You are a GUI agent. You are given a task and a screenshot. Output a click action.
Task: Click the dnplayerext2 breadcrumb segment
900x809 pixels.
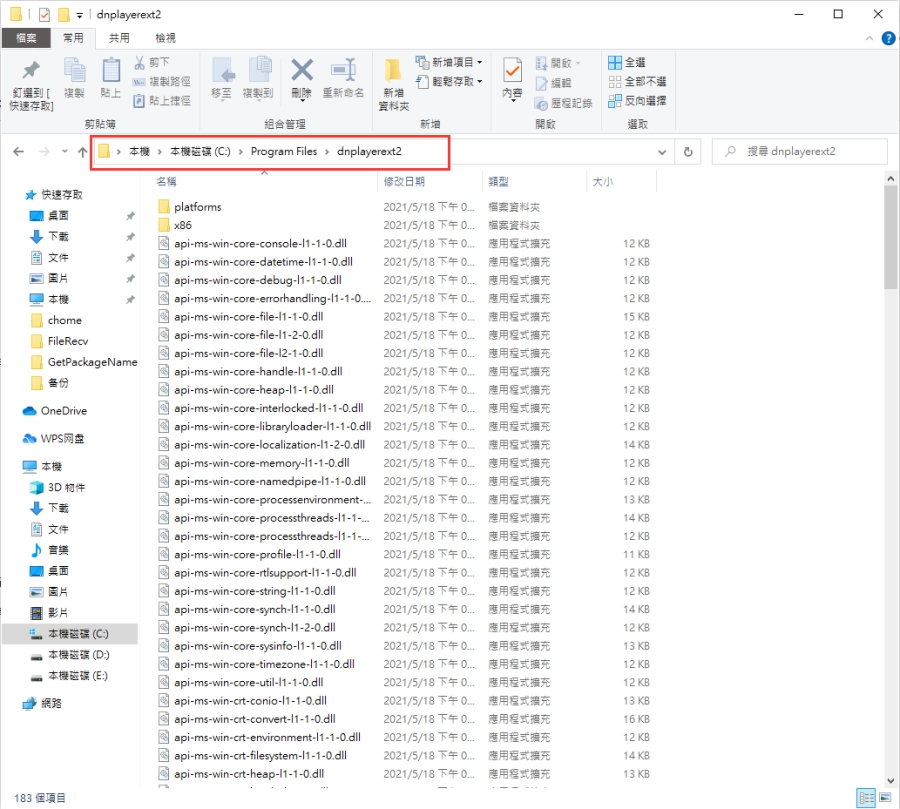pos(369,152)
